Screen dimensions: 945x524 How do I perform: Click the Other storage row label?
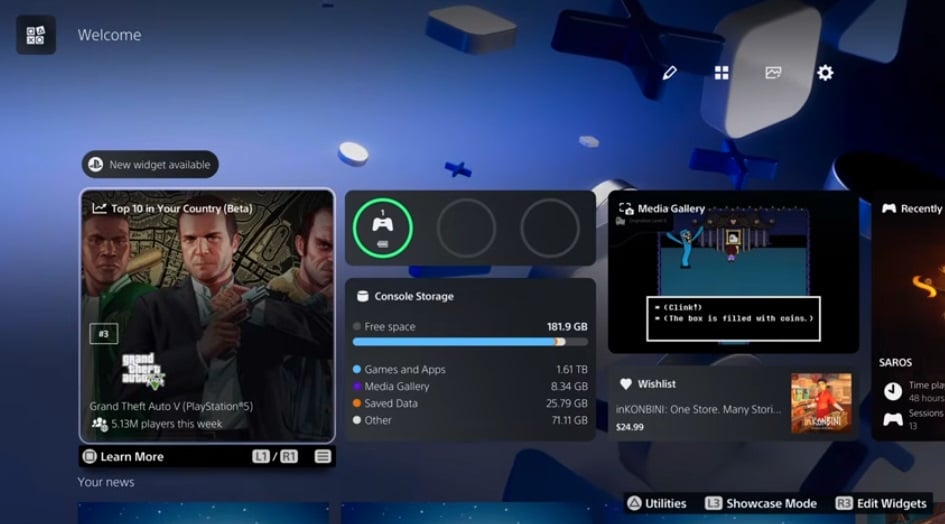point(378,420)
